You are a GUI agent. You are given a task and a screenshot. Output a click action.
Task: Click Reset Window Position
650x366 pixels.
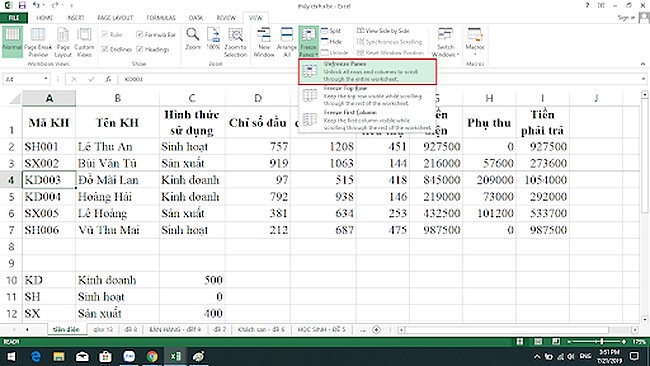click(390, 53)
